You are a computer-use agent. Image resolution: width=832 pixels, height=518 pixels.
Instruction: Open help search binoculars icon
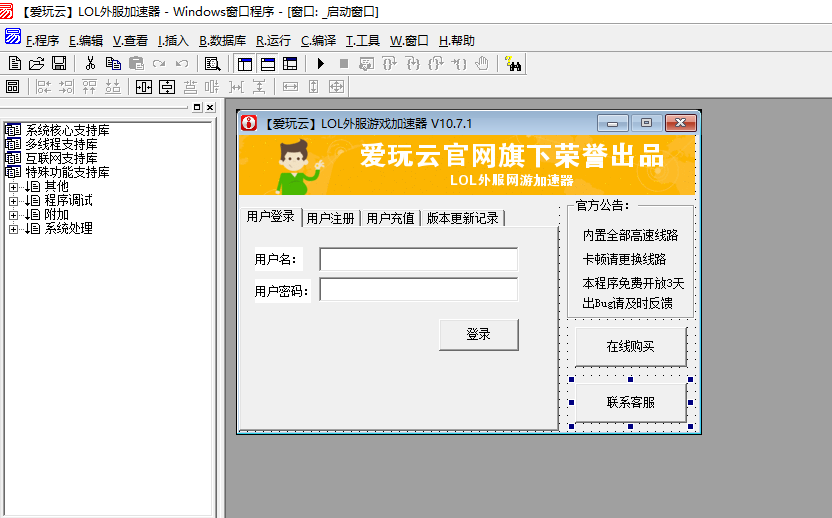[513, 64]
